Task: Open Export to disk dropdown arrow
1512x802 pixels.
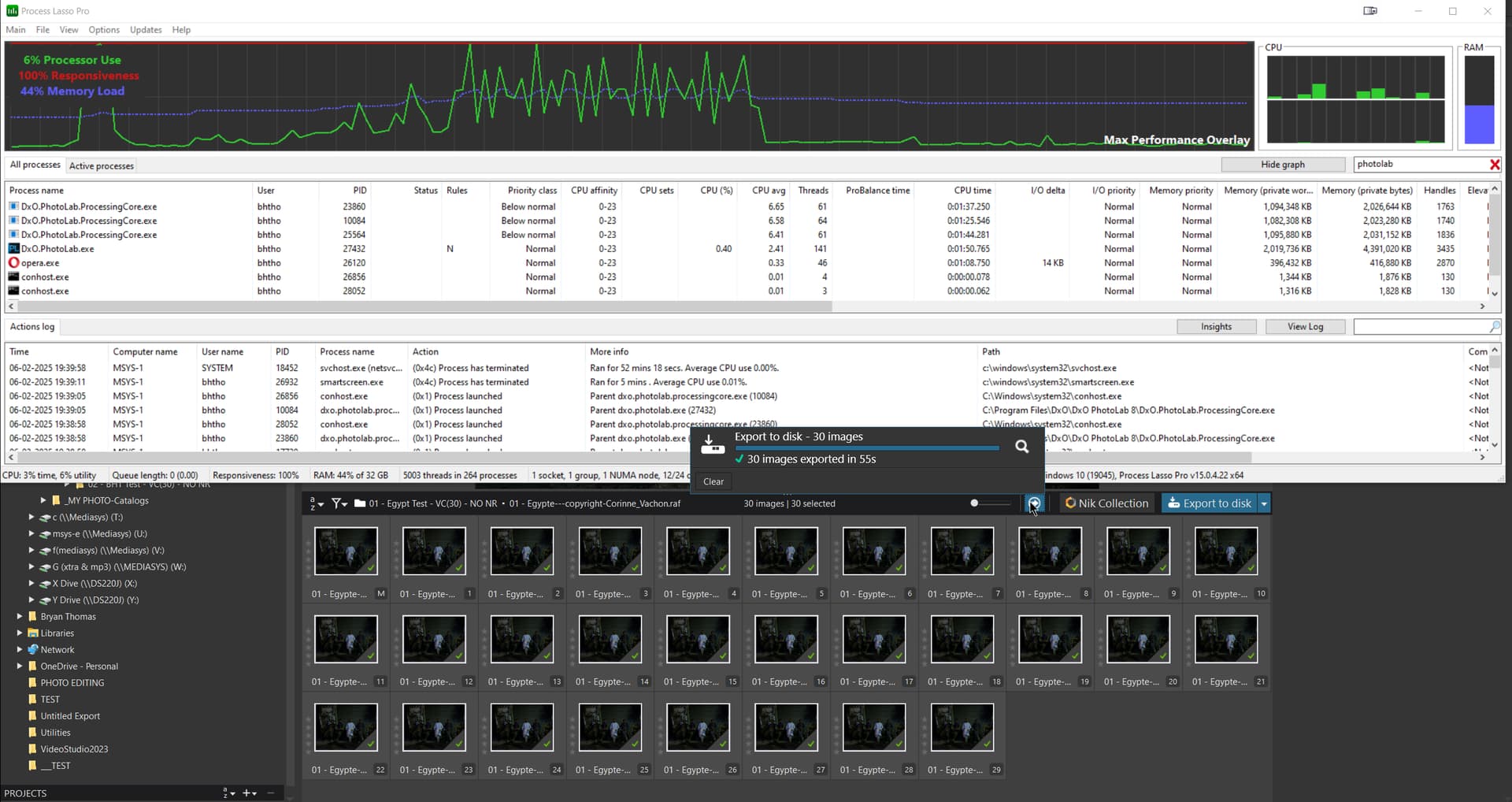Action: click(1264, 503)
